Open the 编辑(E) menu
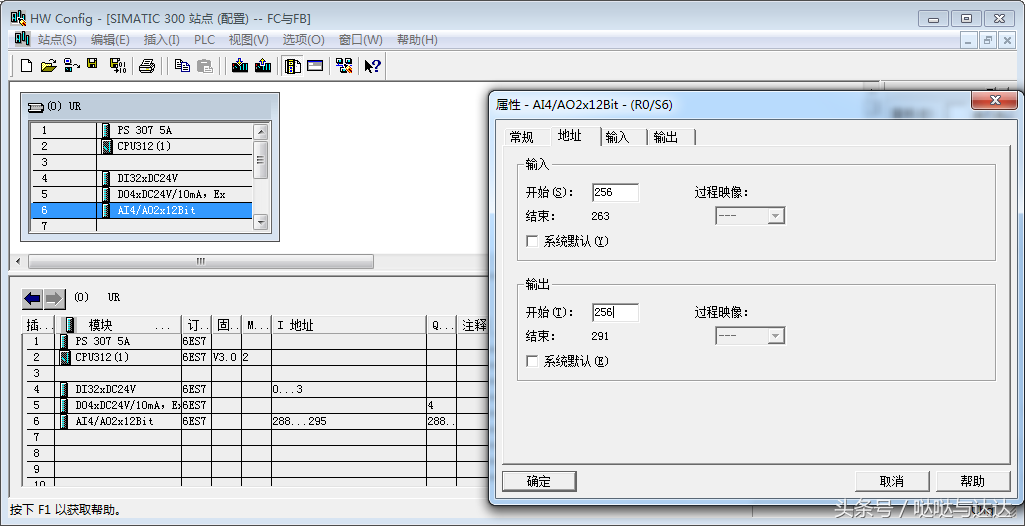The width and height of the screenshot is (1025, 526). pos(110,40)
